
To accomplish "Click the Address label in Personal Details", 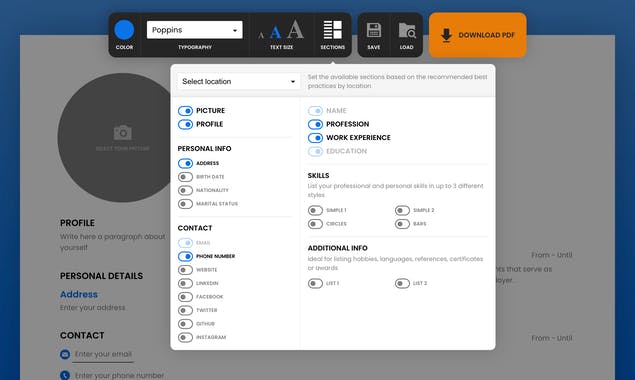I will (79, 294).
